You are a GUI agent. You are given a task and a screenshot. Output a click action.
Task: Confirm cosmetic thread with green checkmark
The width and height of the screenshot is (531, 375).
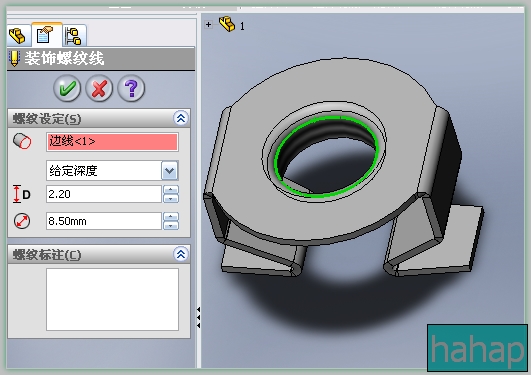click(67, 88)
